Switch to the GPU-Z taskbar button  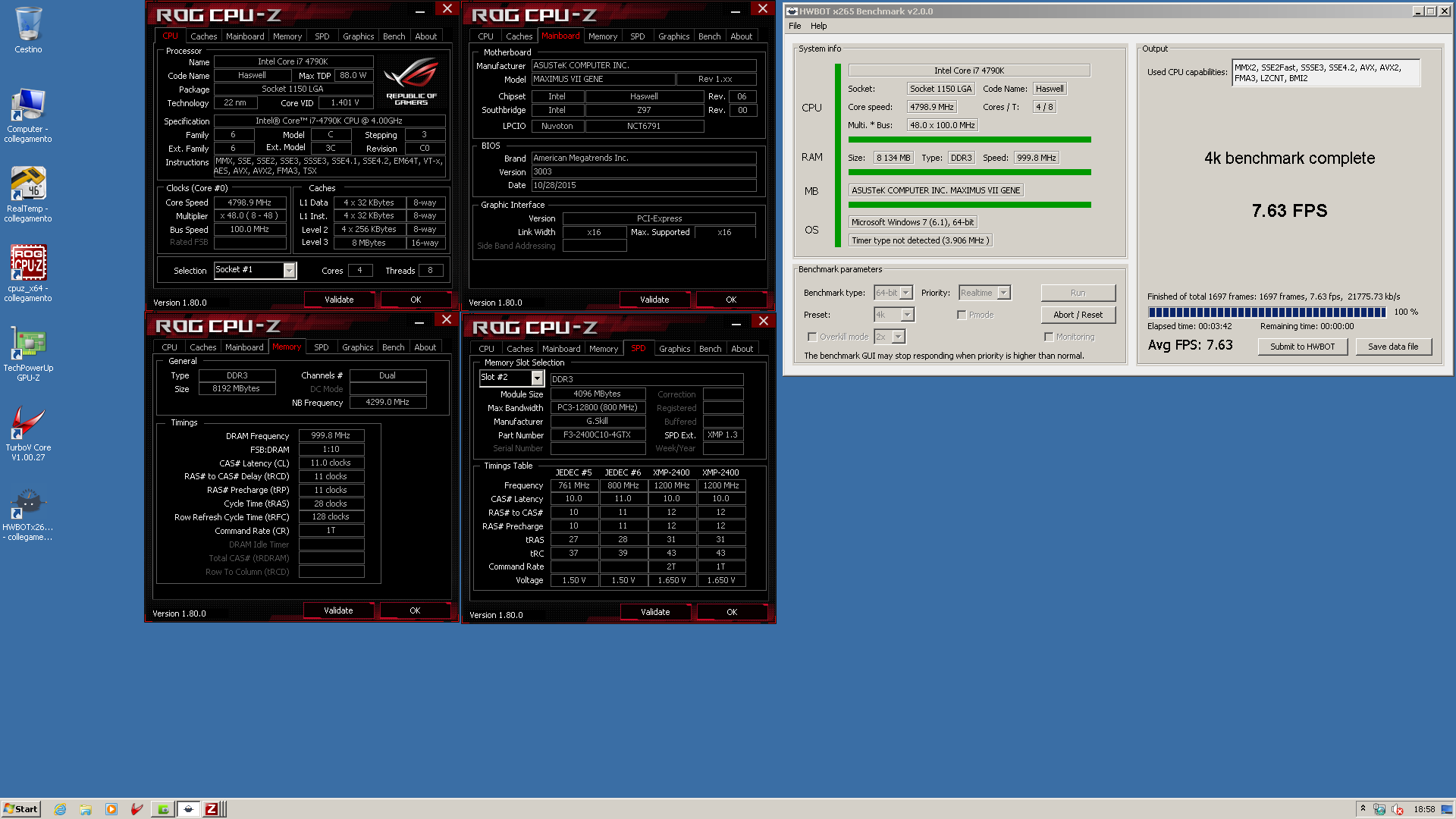[x=162, y=809]
